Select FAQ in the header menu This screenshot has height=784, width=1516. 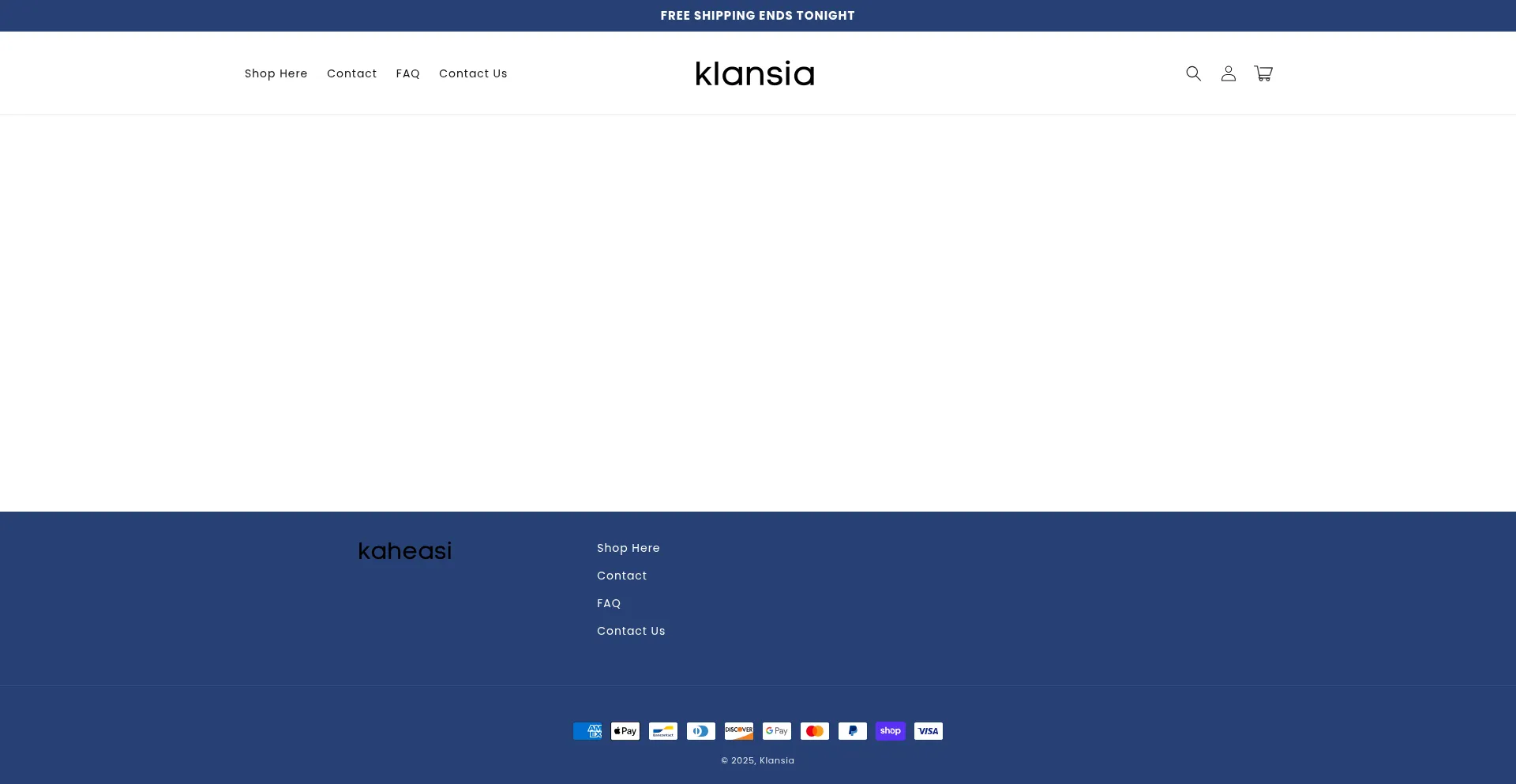pyautogui.click(x=407, y=73)
